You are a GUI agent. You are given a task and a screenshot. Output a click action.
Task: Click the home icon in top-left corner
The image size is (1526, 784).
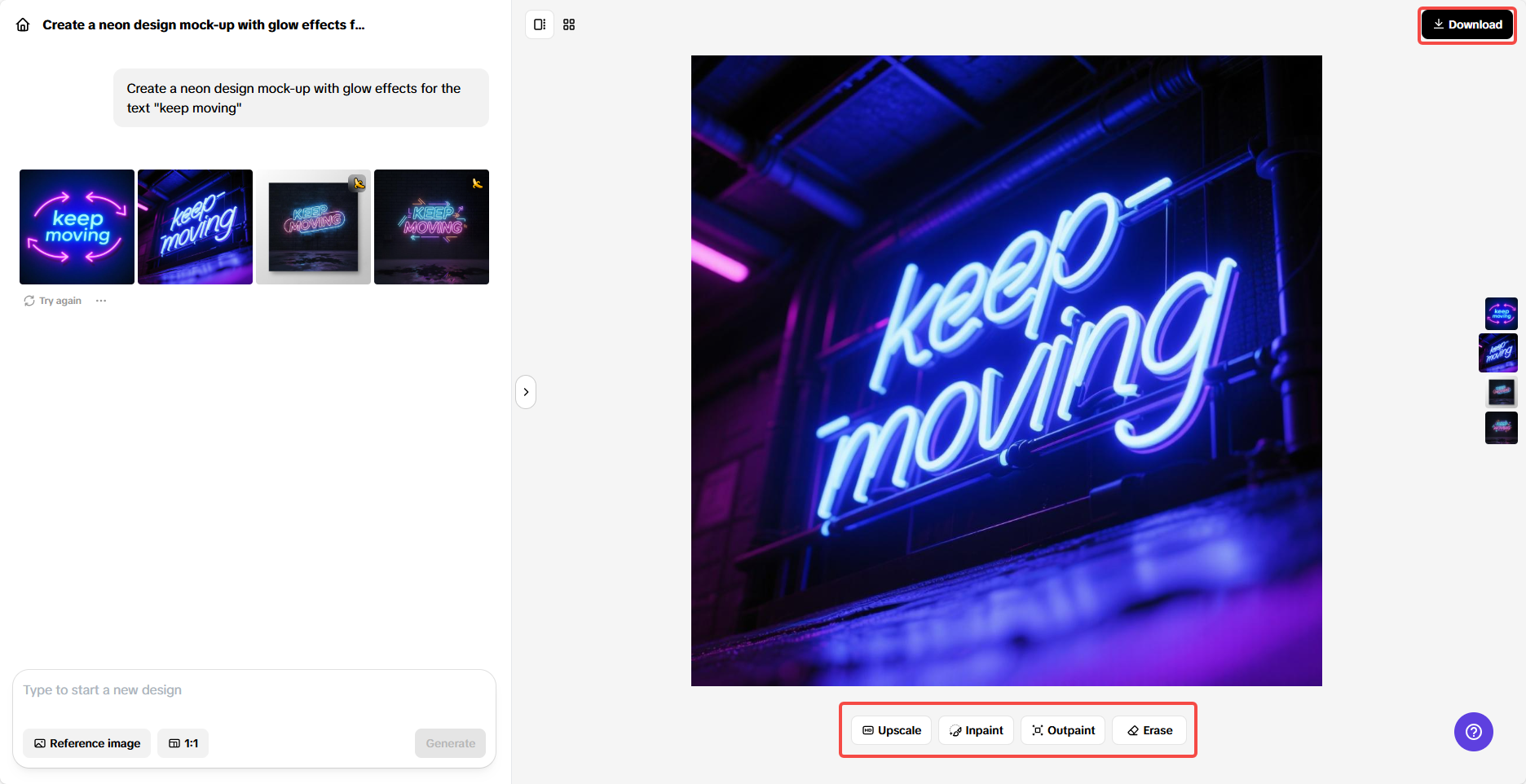pyautogui.click(x=22, y=24)
